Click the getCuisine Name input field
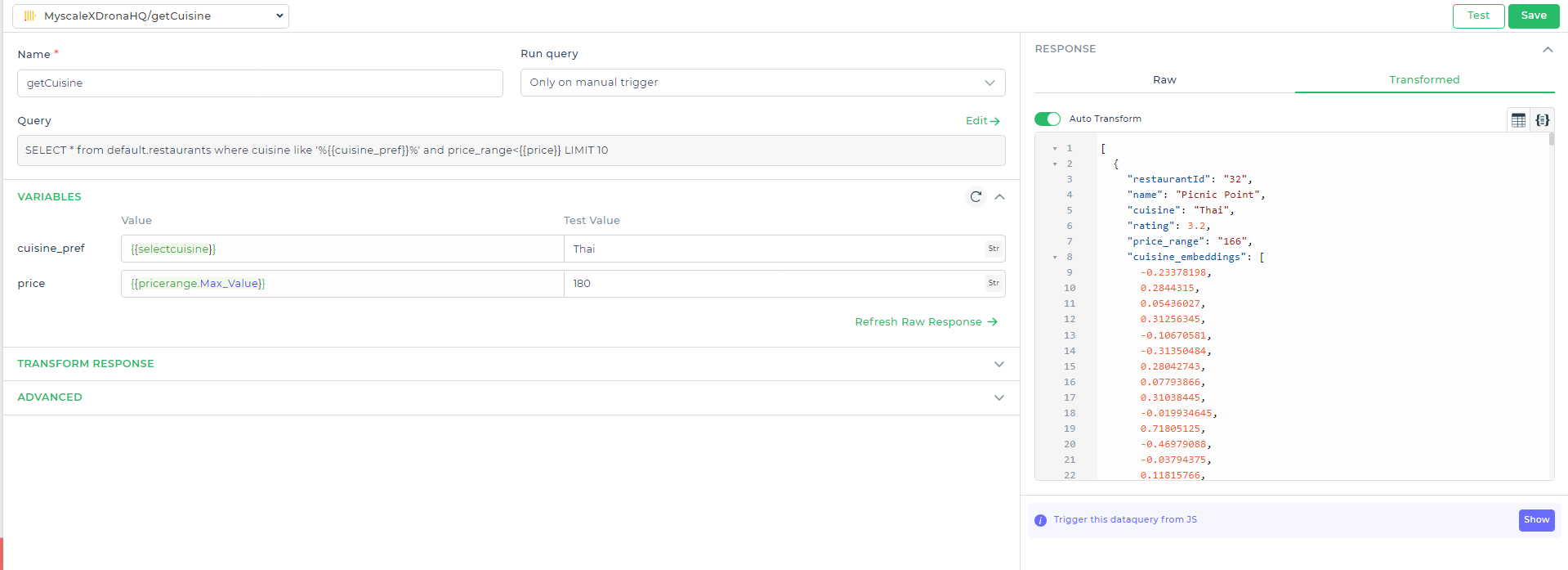The image size is (1568, 570). click(260, 83)
